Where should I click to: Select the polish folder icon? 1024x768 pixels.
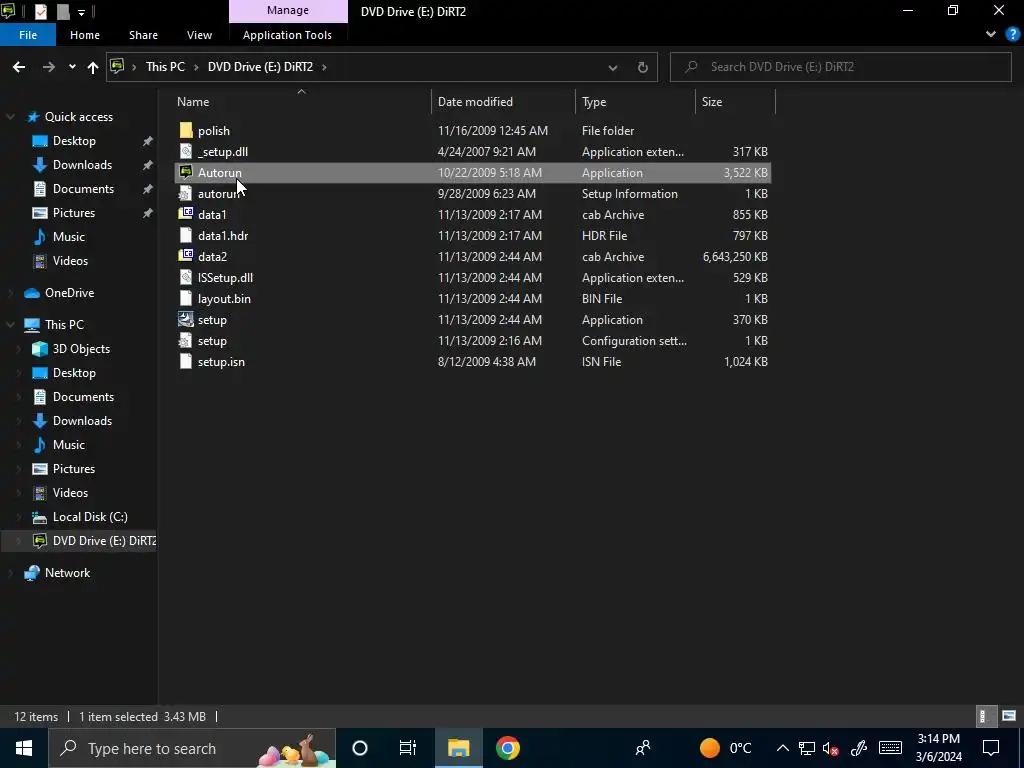[x=186, y=131]
